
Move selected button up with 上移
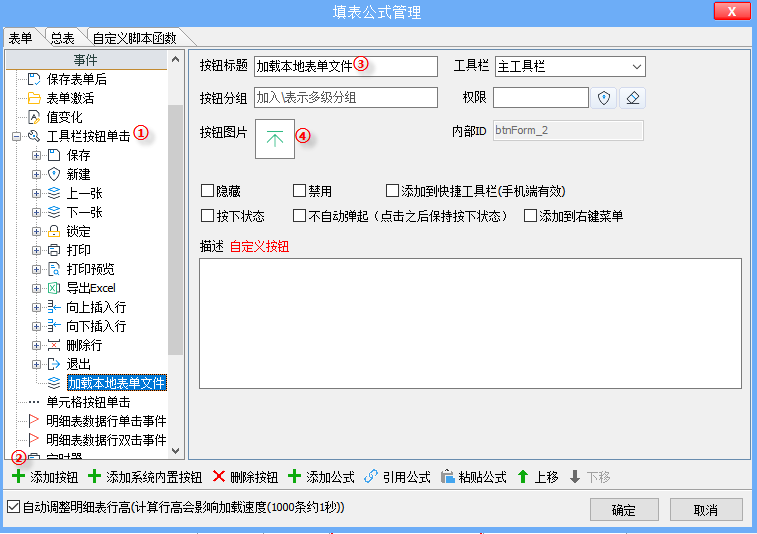537,477
